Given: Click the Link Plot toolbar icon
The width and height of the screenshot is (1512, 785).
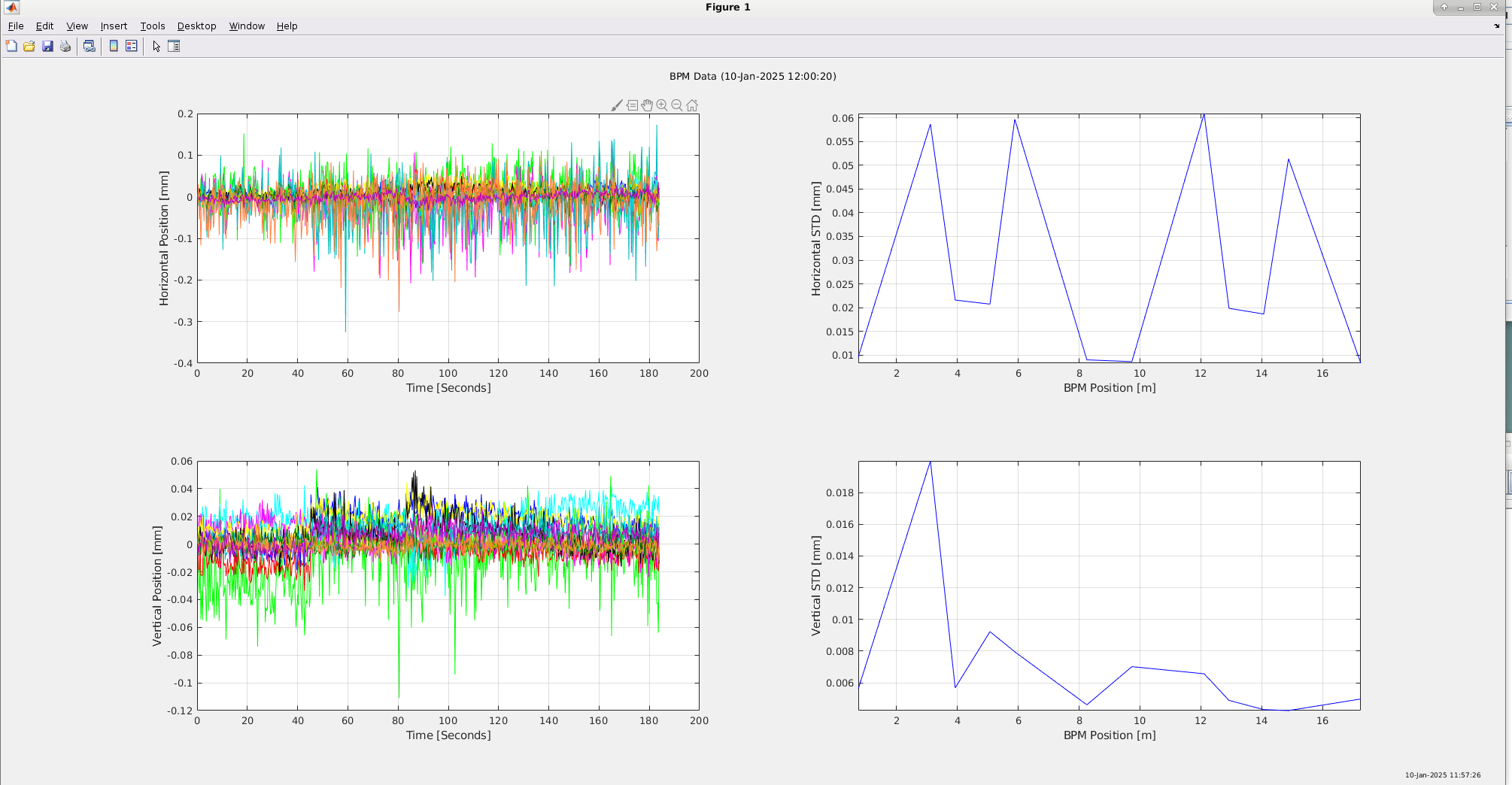Looking at the screenshot, I should [x=89, y=46].
